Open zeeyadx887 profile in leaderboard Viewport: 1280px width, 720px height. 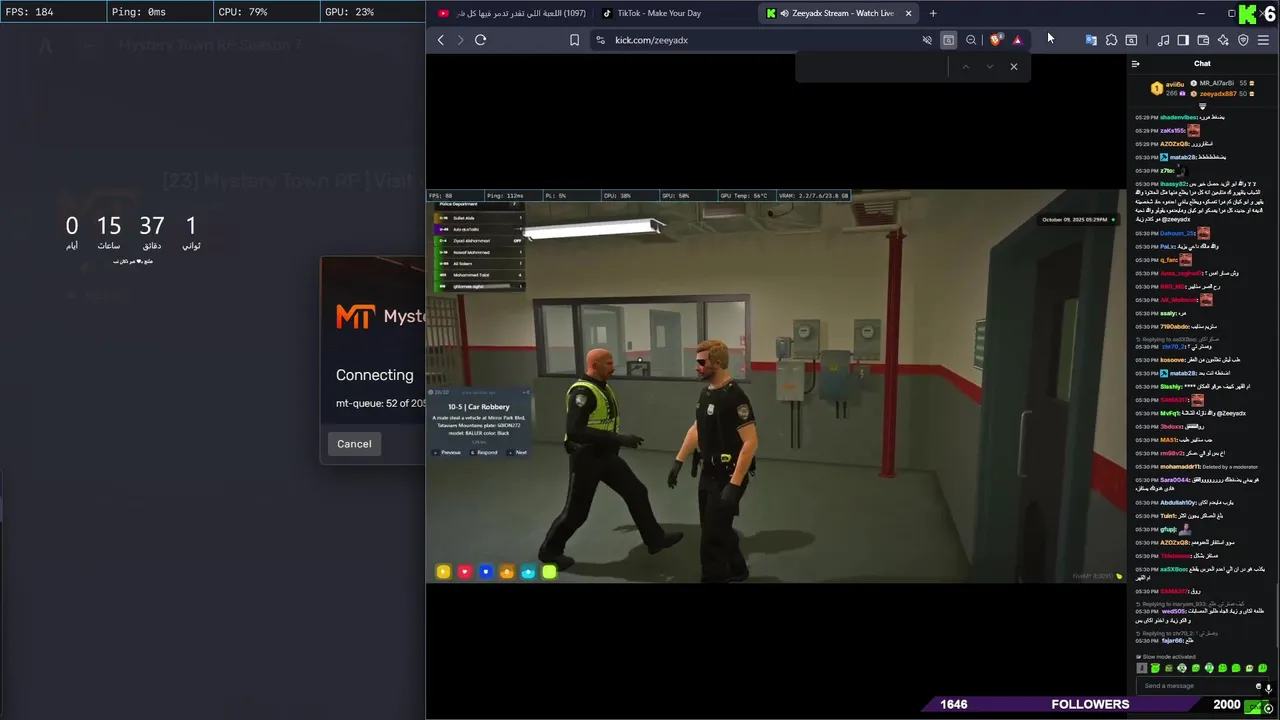click(1218, 93)
